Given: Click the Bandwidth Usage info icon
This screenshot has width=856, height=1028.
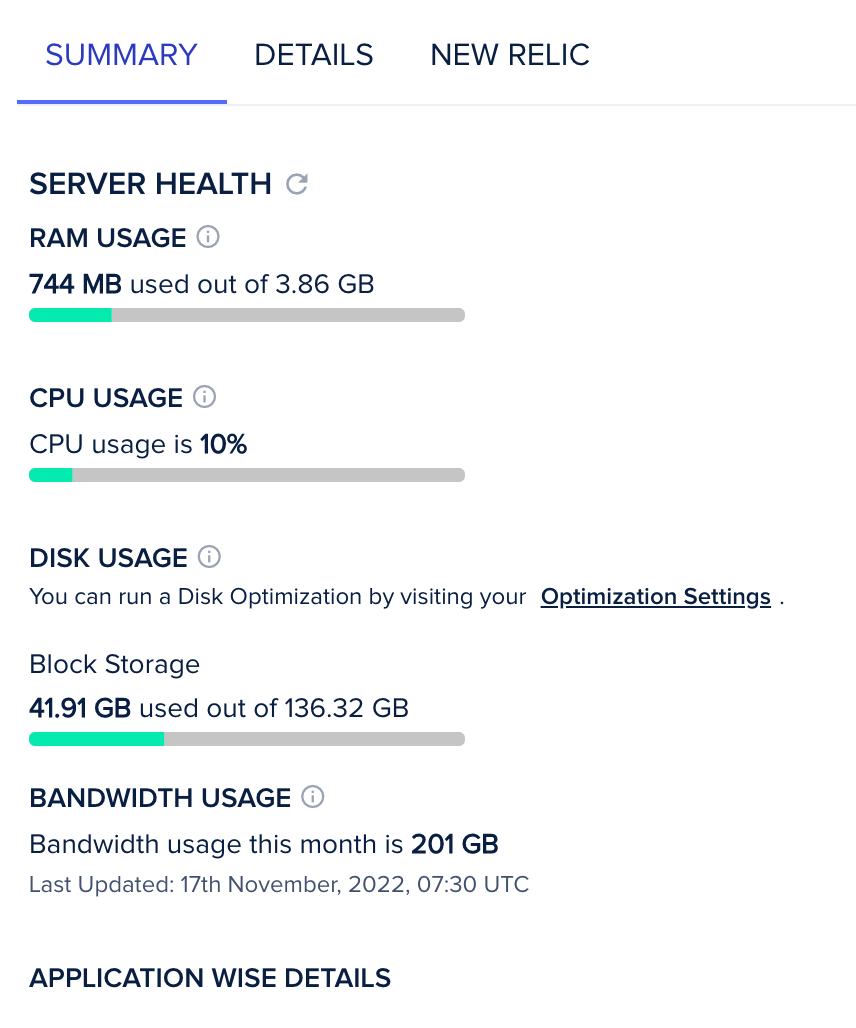Looking at the screenshot, I should pos(313,797).
